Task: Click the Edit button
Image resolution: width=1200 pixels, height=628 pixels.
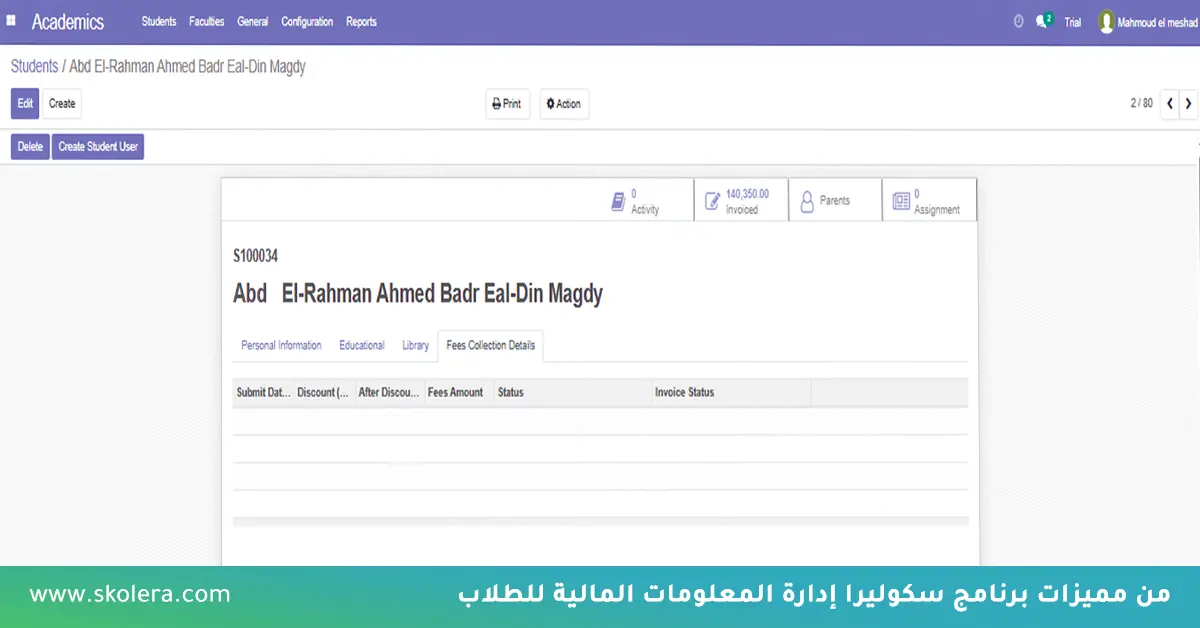Action: click(25, 103)
